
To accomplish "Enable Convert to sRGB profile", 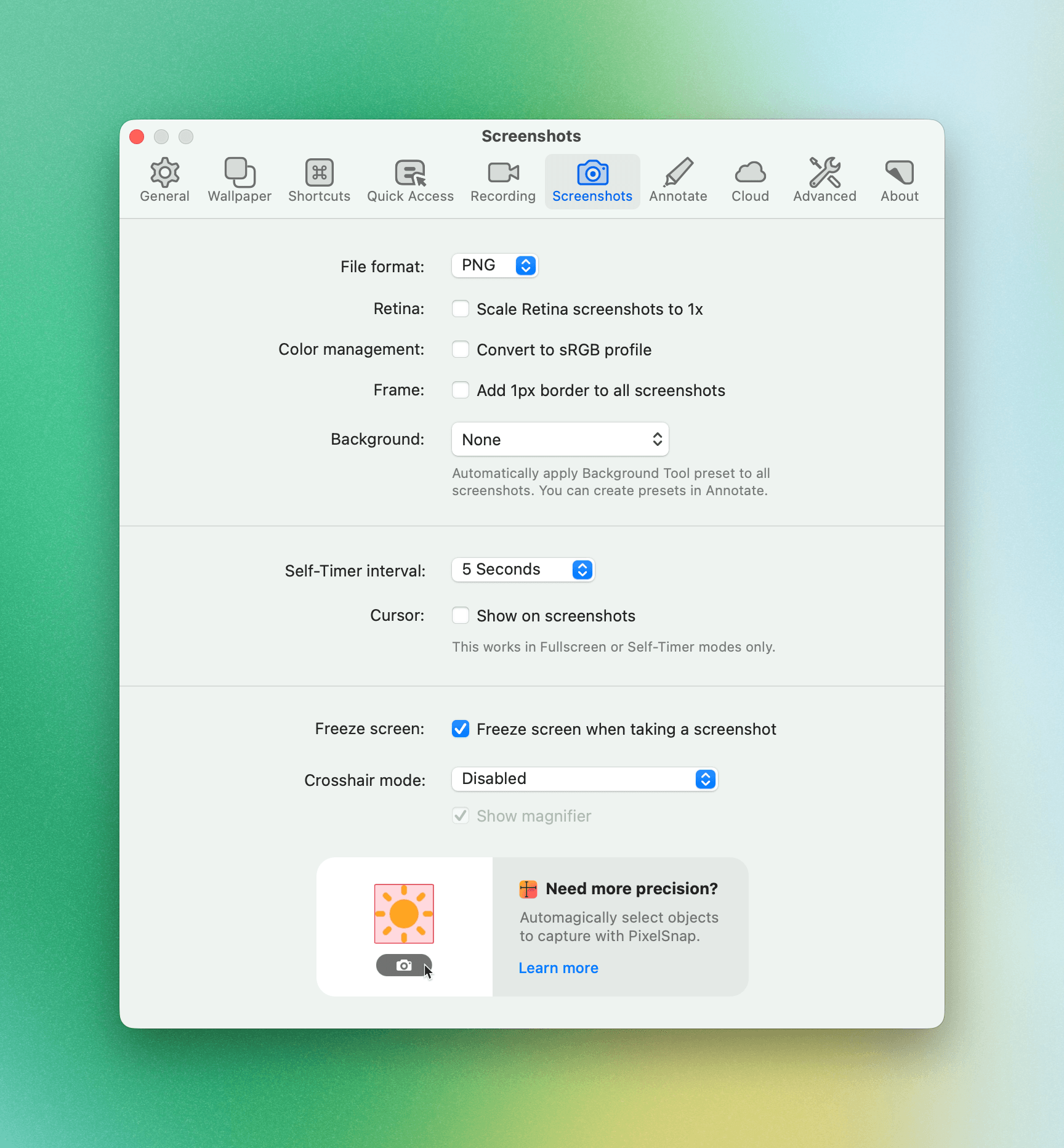I will pos(461,349).
